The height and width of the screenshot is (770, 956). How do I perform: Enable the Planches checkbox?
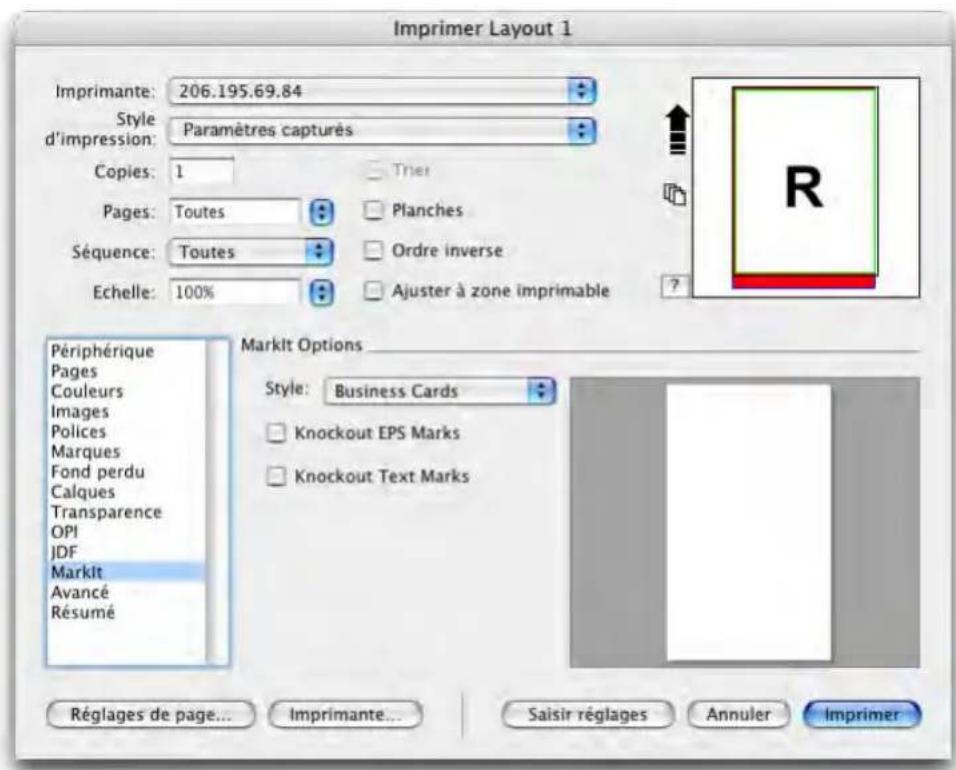[373, 210]
